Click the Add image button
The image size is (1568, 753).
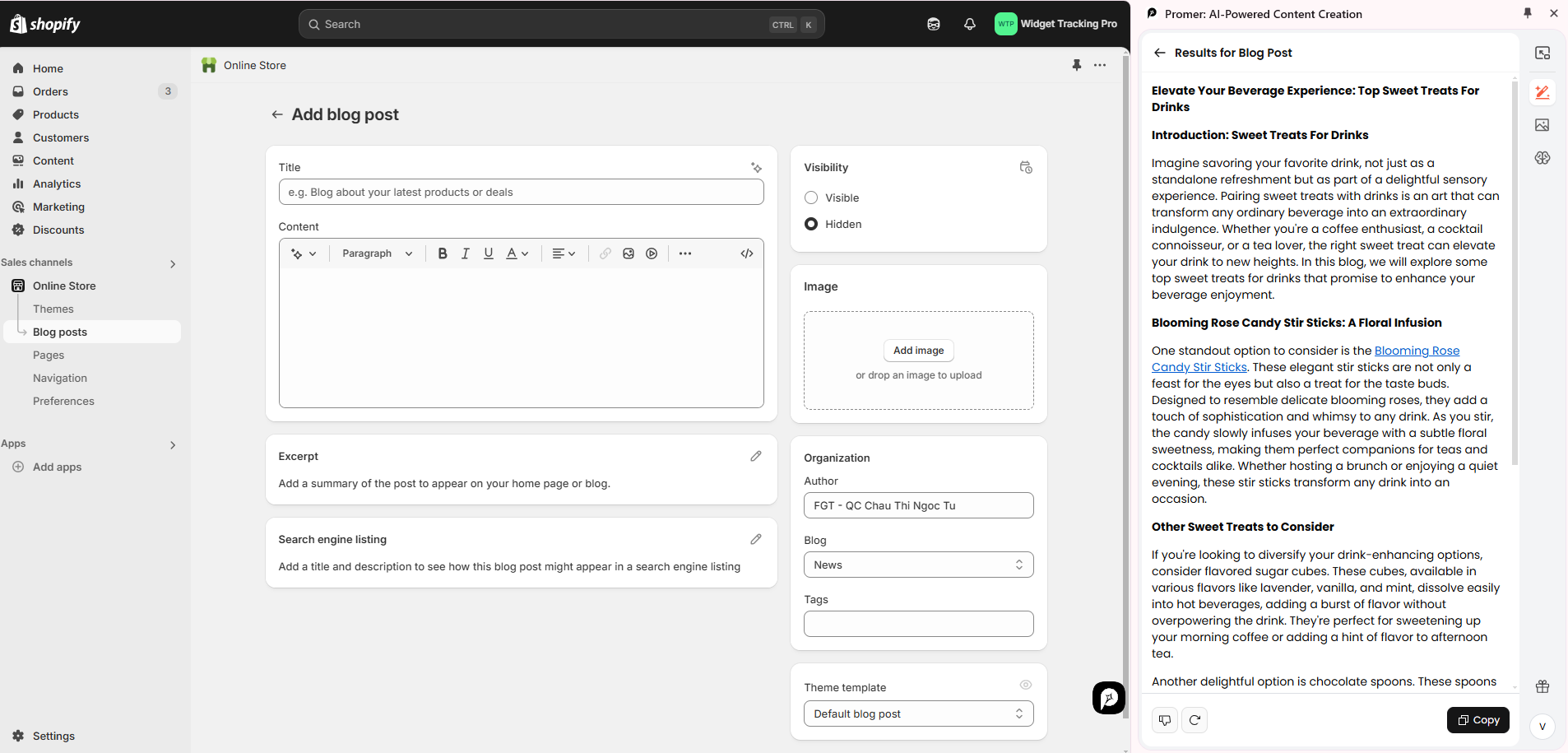pyautogui.click(x=918, y=350)
